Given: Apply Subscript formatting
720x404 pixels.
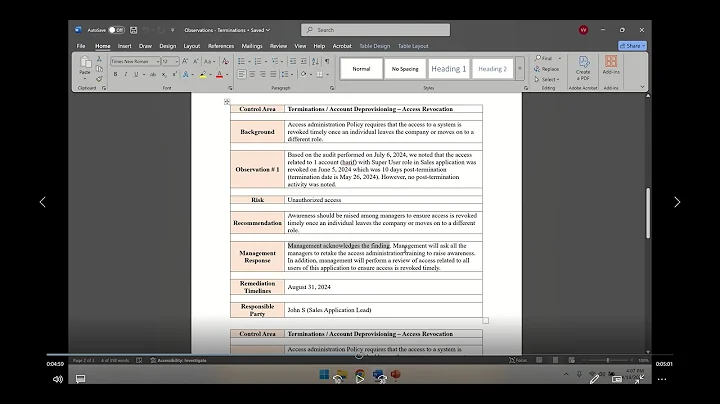Looking at the screenshot, I should click(x=164, y=74).
